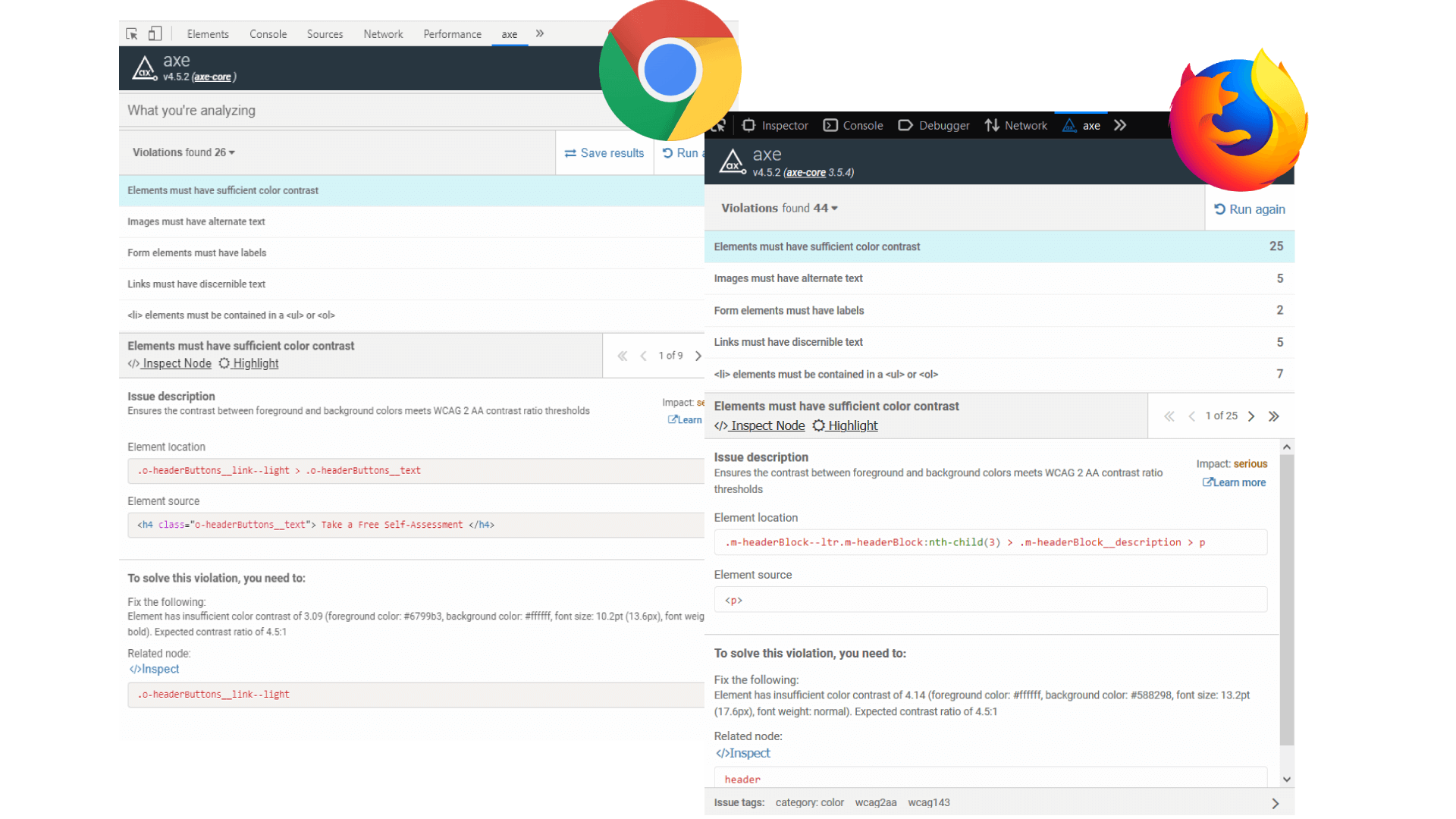Image resolution: width=1456 pixels, height=819 pixels.
Task: Select Links must have discernible text in Chrome panel
Action: 412,284
